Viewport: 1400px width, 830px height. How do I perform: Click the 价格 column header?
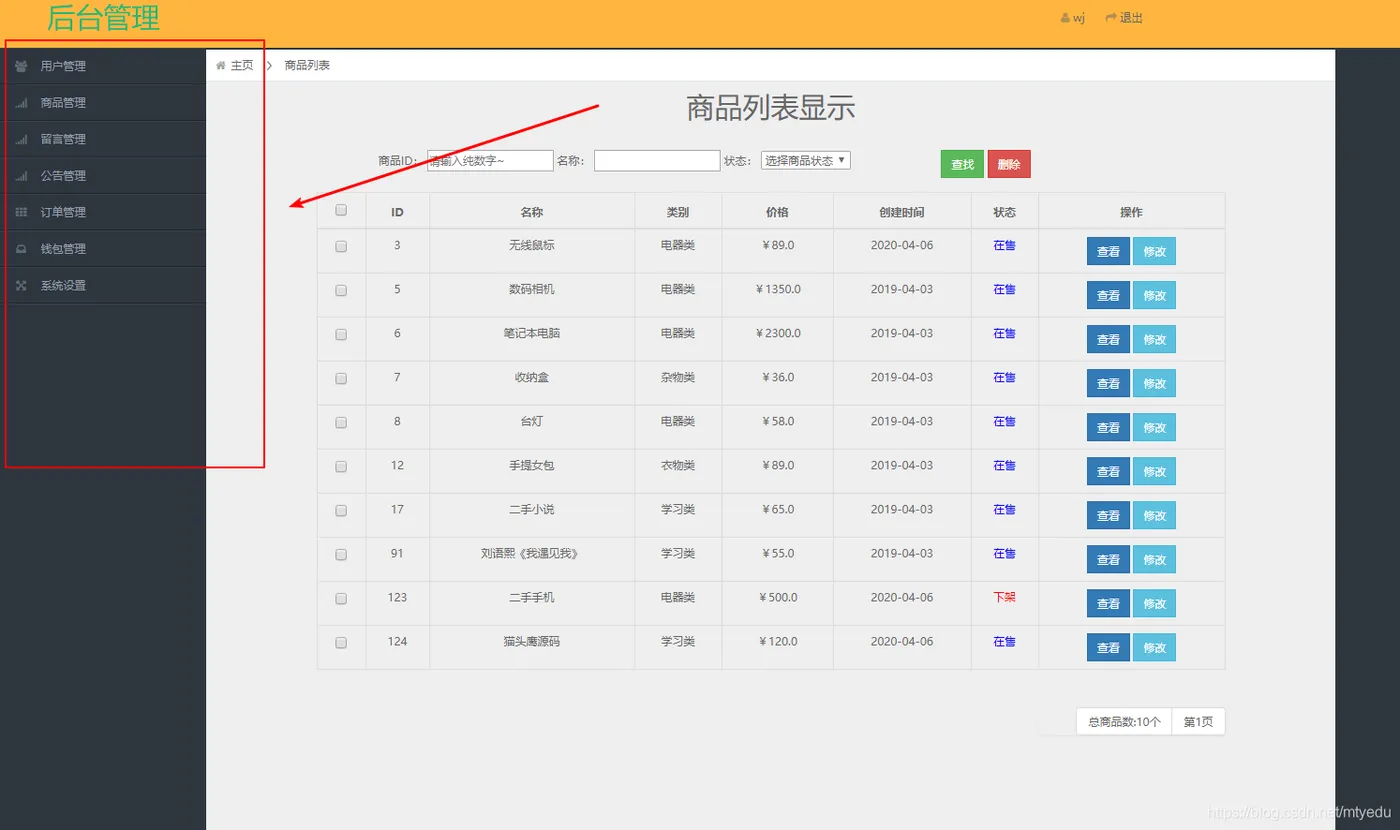click(x=777, y=212)
